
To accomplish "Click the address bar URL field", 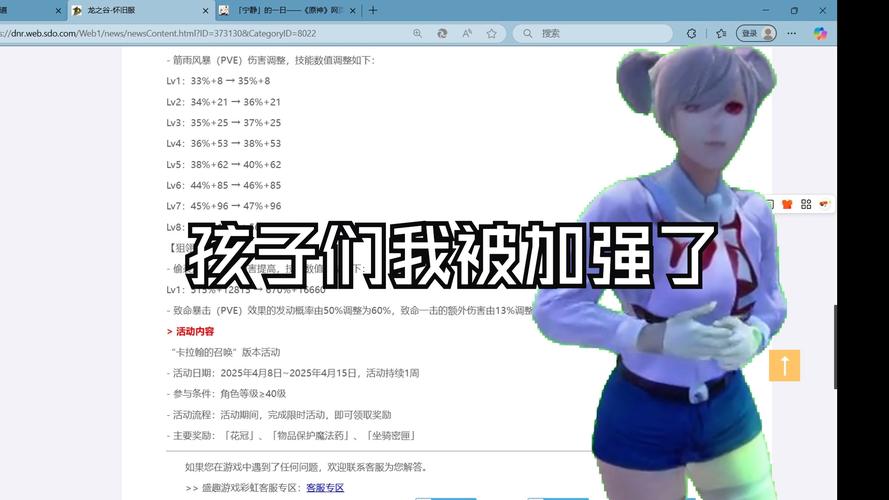I will tap(204, 33).
